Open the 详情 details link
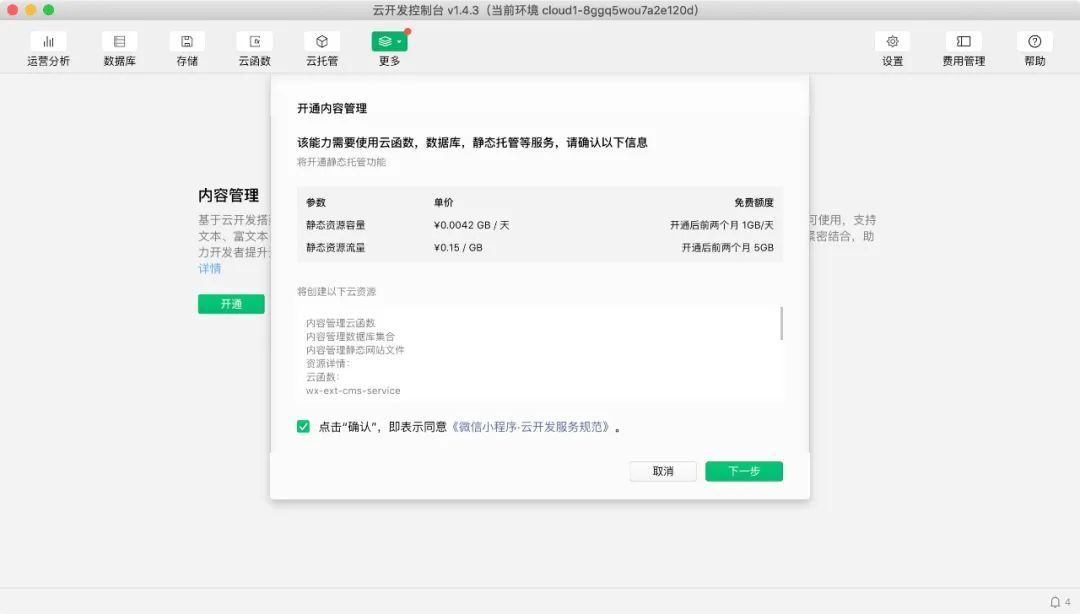 pyautogui.click(x=209, y=269)
